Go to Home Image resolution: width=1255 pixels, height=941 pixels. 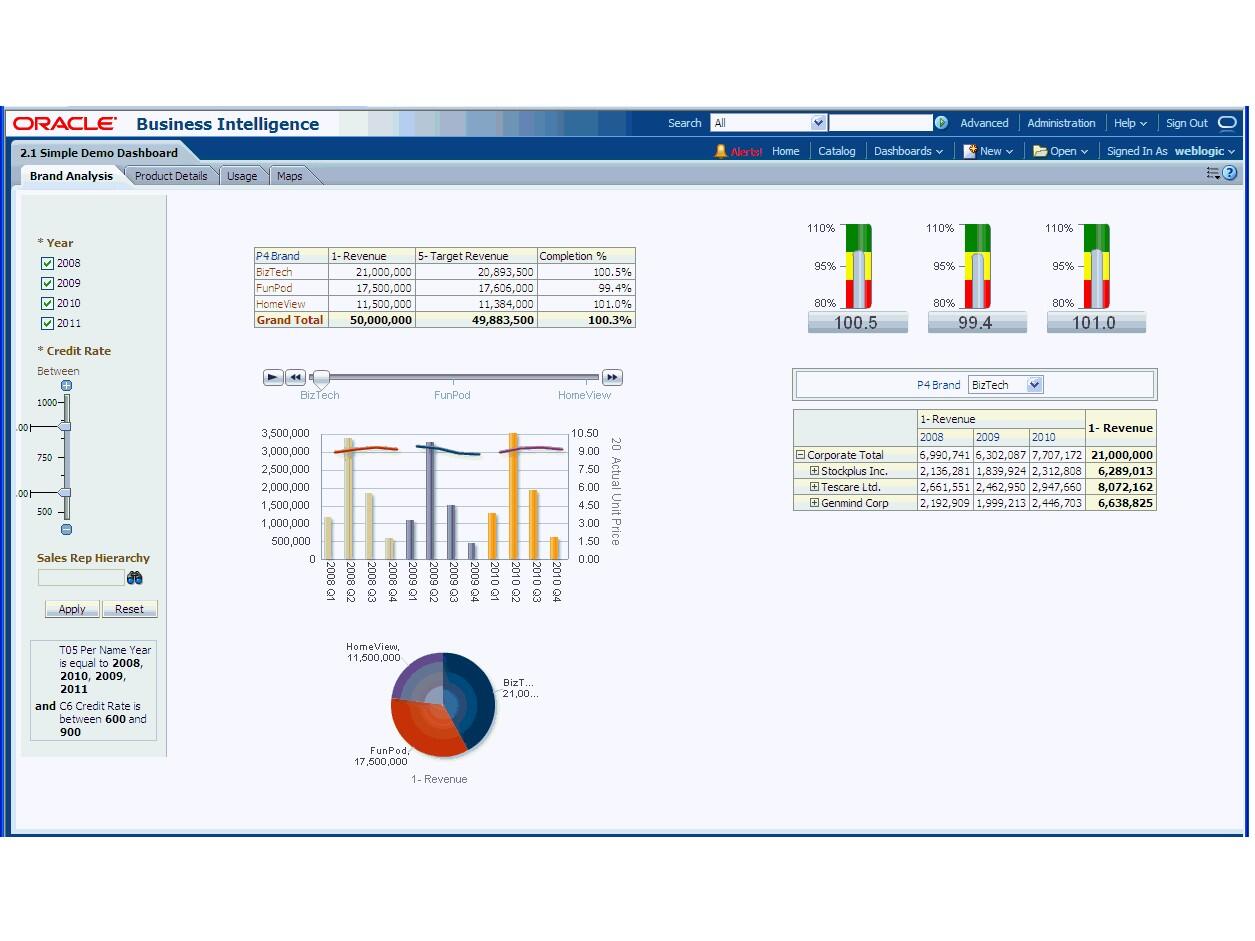tap(786, 151)
